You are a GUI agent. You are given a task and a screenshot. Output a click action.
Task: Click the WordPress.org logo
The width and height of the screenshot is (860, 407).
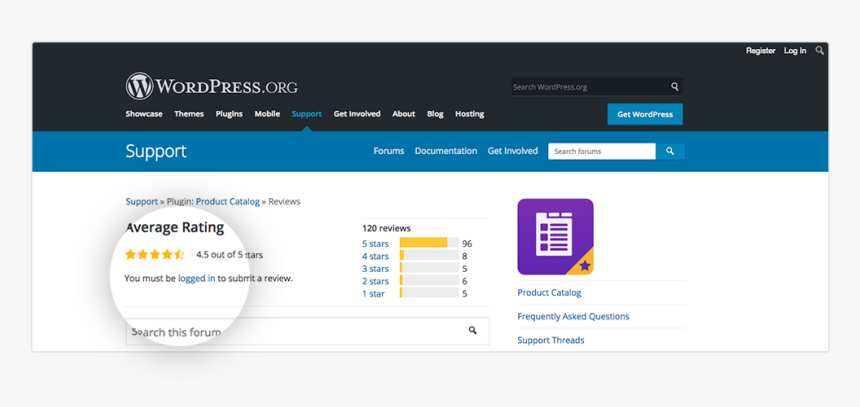coord(211,86)
